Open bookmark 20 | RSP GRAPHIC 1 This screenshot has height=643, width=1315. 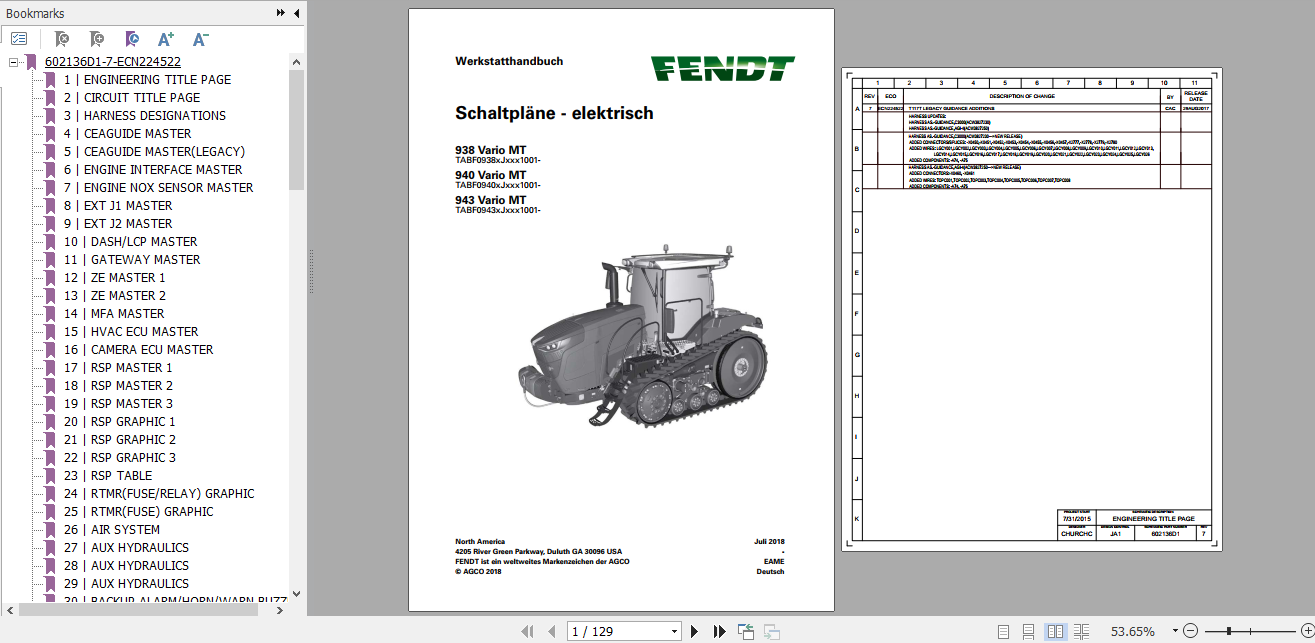click(x=120, y=422)
